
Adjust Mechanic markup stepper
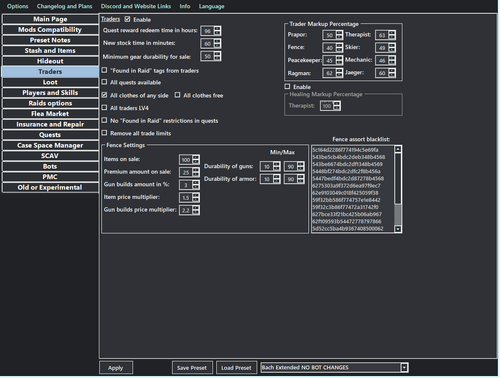click(392, 60)
